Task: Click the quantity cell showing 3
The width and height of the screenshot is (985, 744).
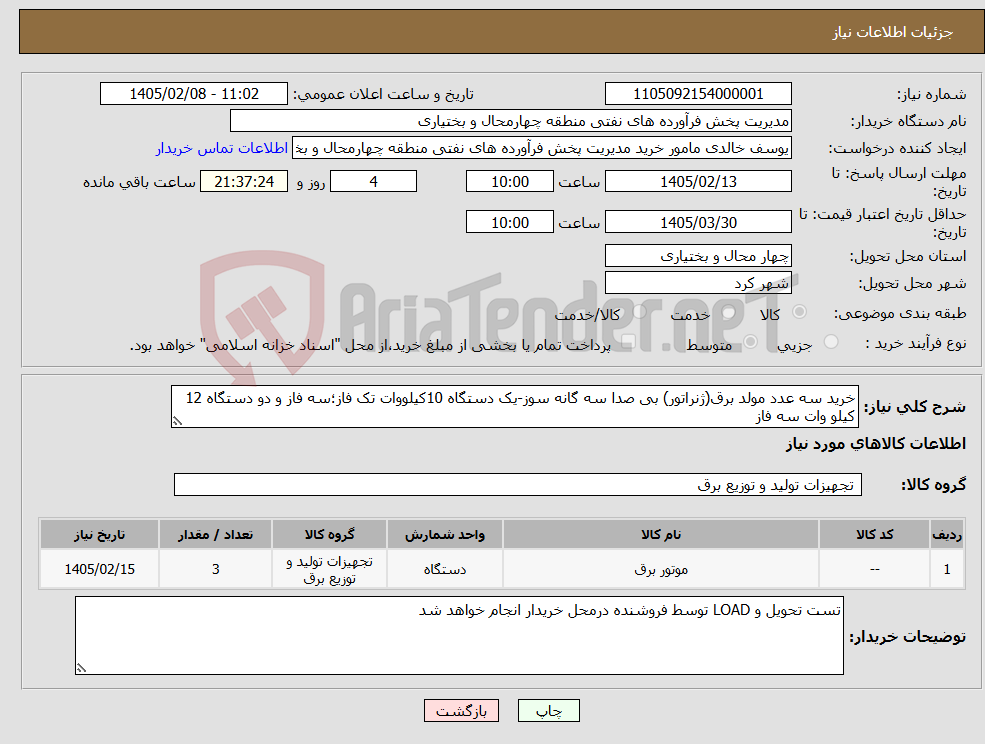Action: [215, 569]
